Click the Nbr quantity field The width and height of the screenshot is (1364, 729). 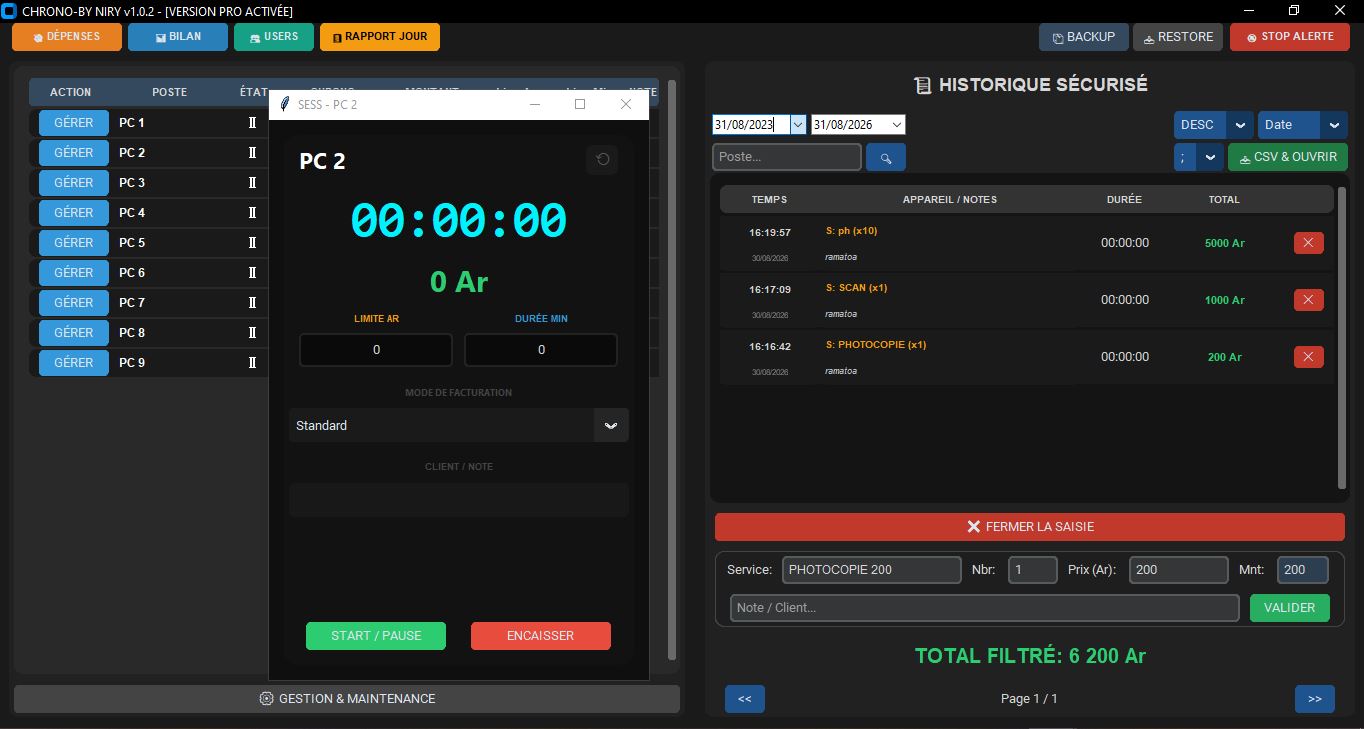(1033, 570)
